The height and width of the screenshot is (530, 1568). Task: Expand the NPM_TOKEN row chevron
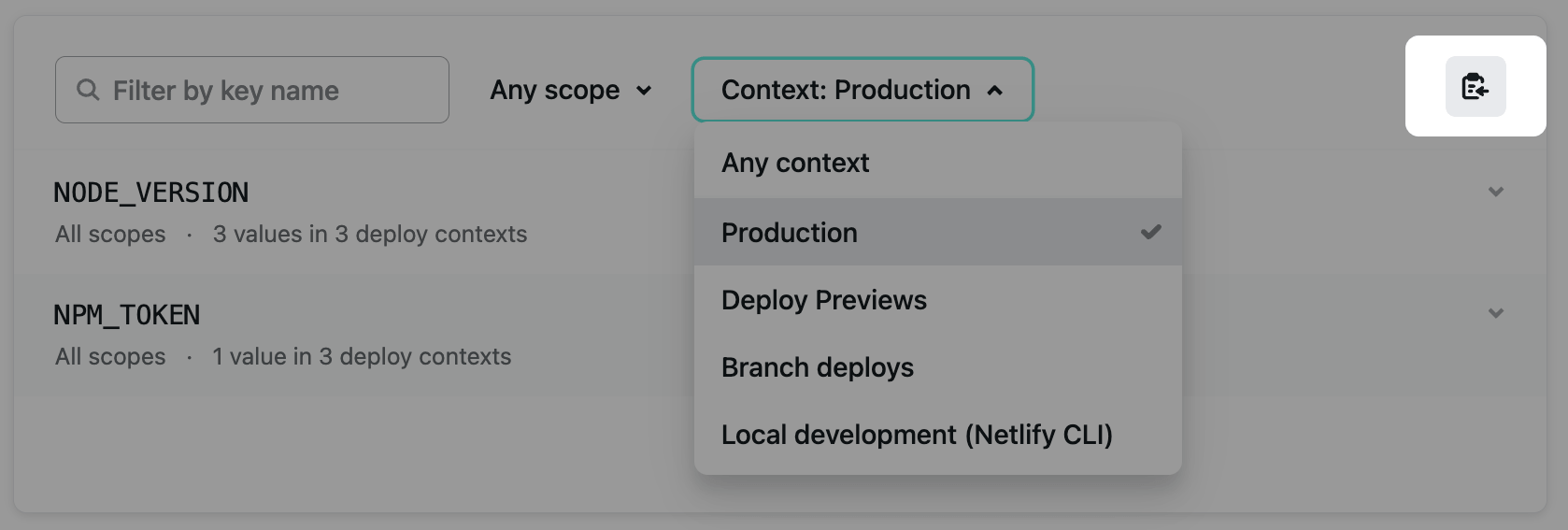click(x=1495, y=313)
